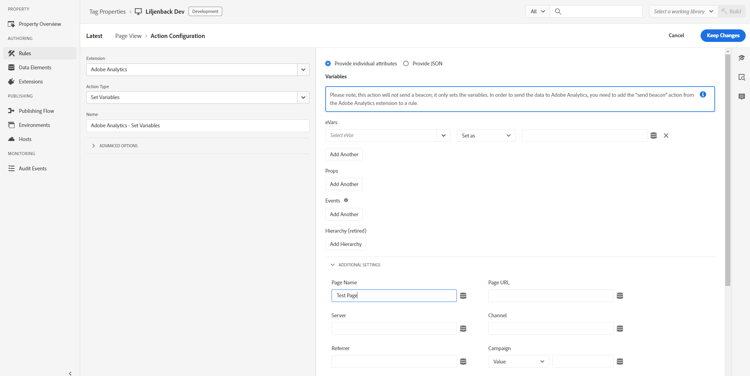Click Tag Properties breadcrumb link
Viewport: 750px width, 376px height.
pyautogui.click(x=107, y=11)
